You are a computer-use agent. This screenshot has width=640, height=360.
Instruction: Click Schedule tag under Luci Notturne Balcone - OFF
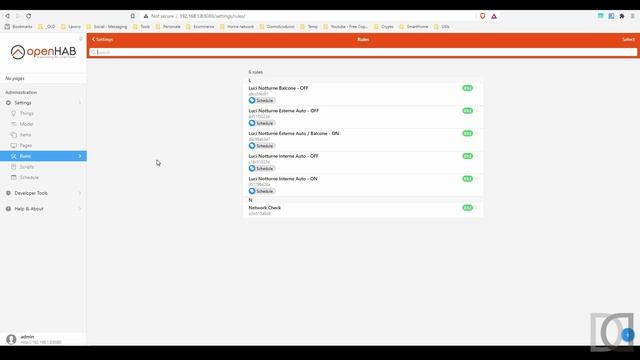(262, 100)
